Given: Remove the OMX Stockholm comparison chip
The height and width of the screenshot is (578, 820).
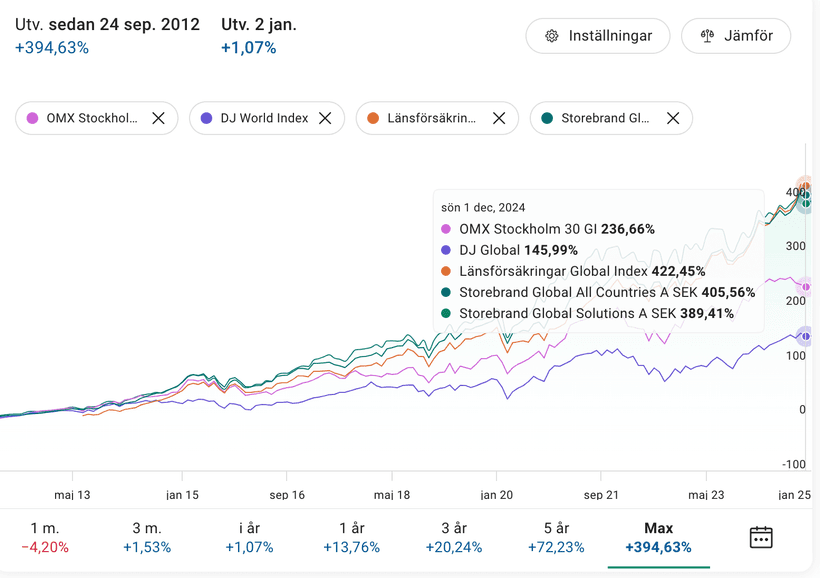Looking at the screenshot, I should click(158, 118).
